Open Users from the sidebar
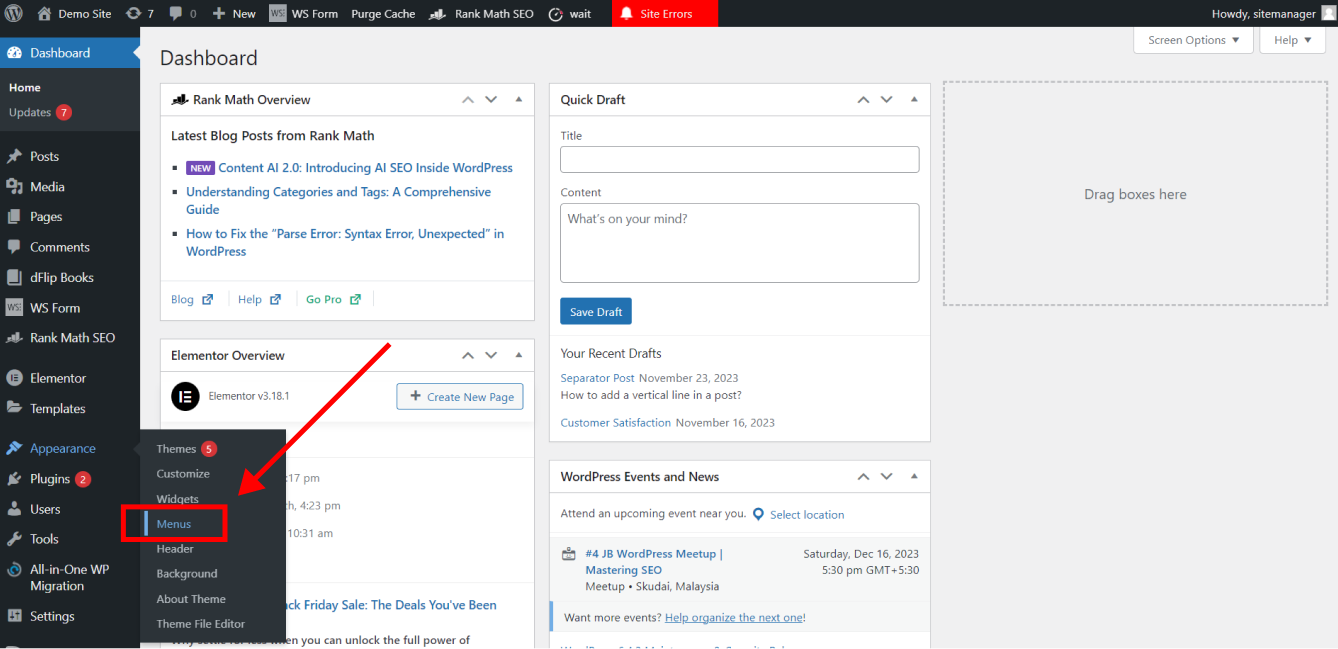1338x649 pixels. (45, 509)
